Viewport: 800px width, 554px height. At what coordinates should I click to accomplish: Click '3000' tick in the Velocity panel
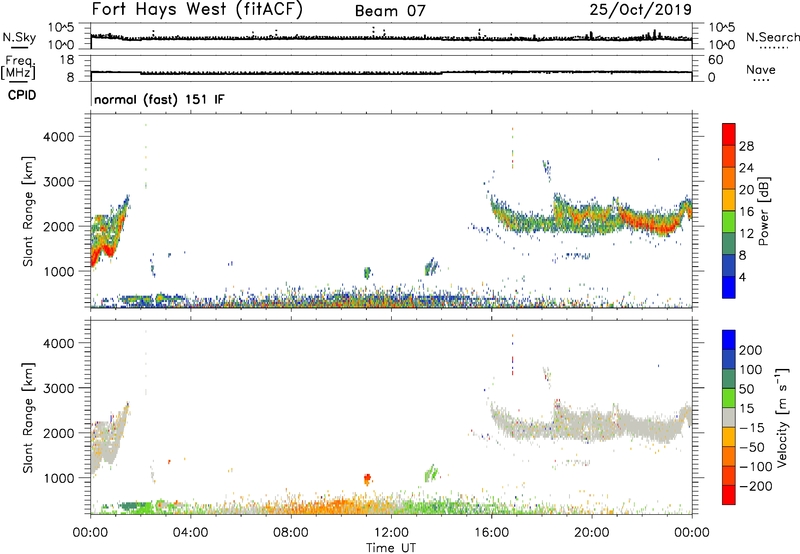(59, 388)
